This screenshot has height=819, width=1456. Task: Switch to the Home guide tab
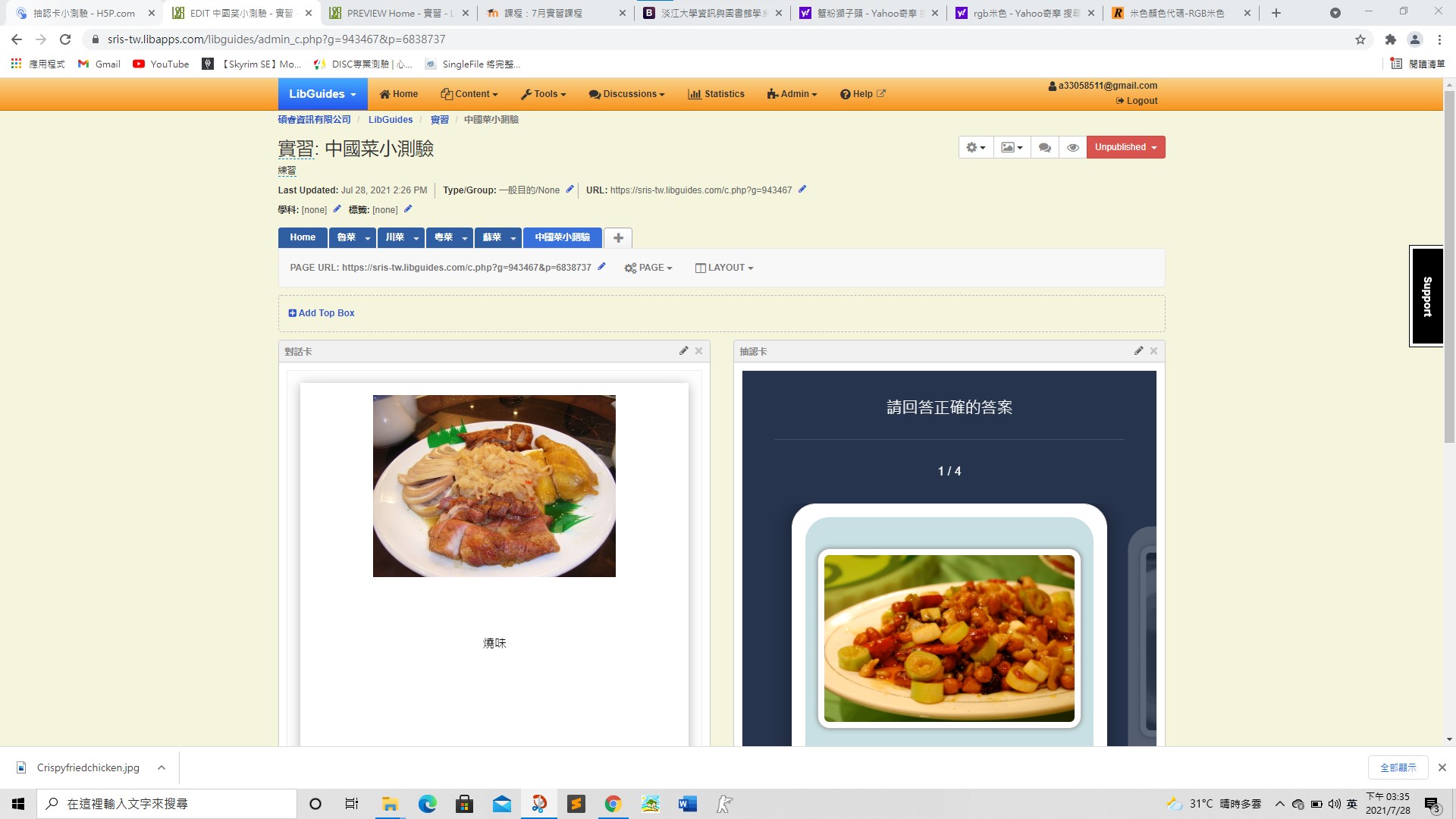(302, 237)
